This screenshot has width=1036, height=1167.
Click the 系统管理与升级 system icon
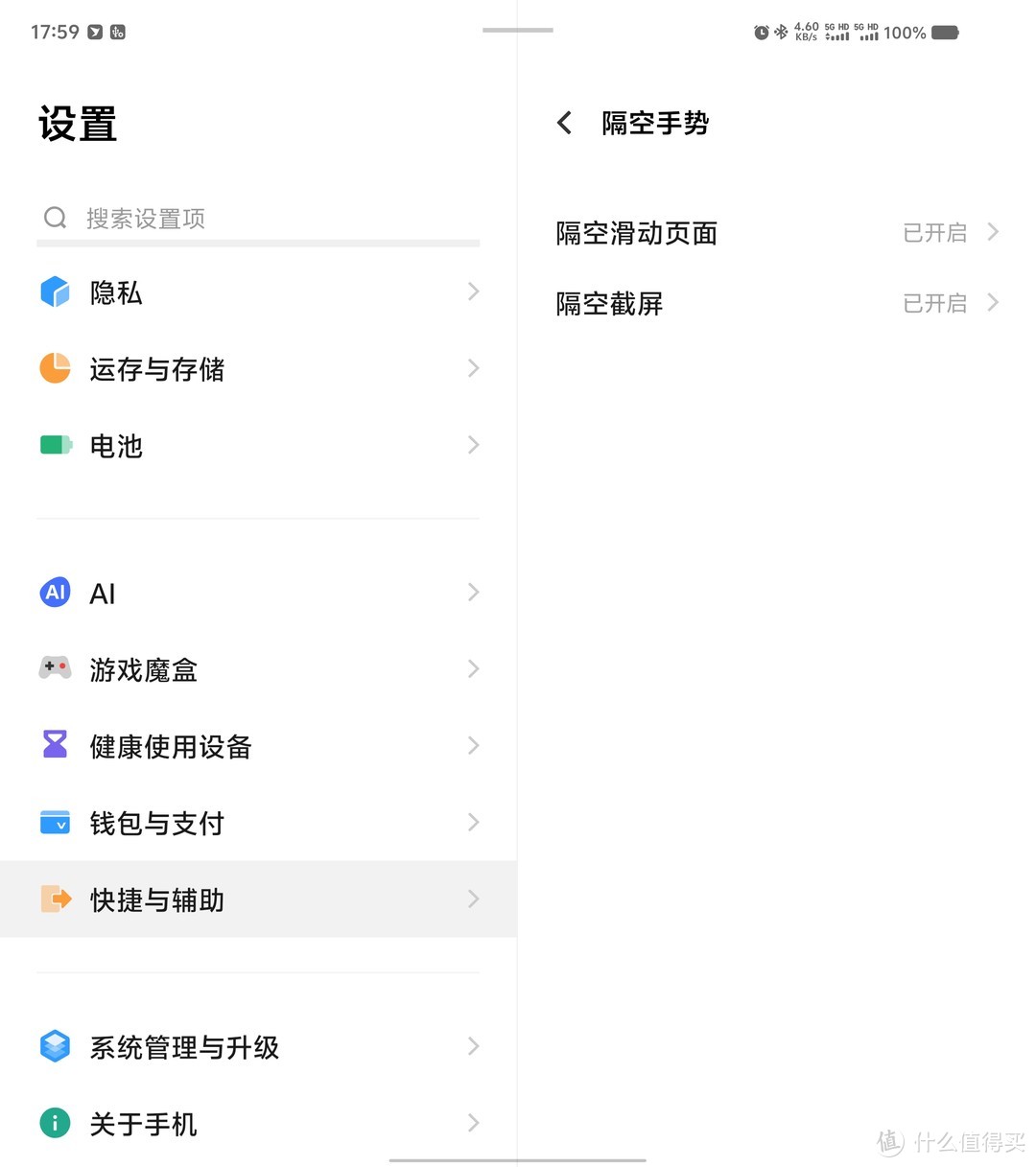pyautogui.click(x=55, y=1046)
